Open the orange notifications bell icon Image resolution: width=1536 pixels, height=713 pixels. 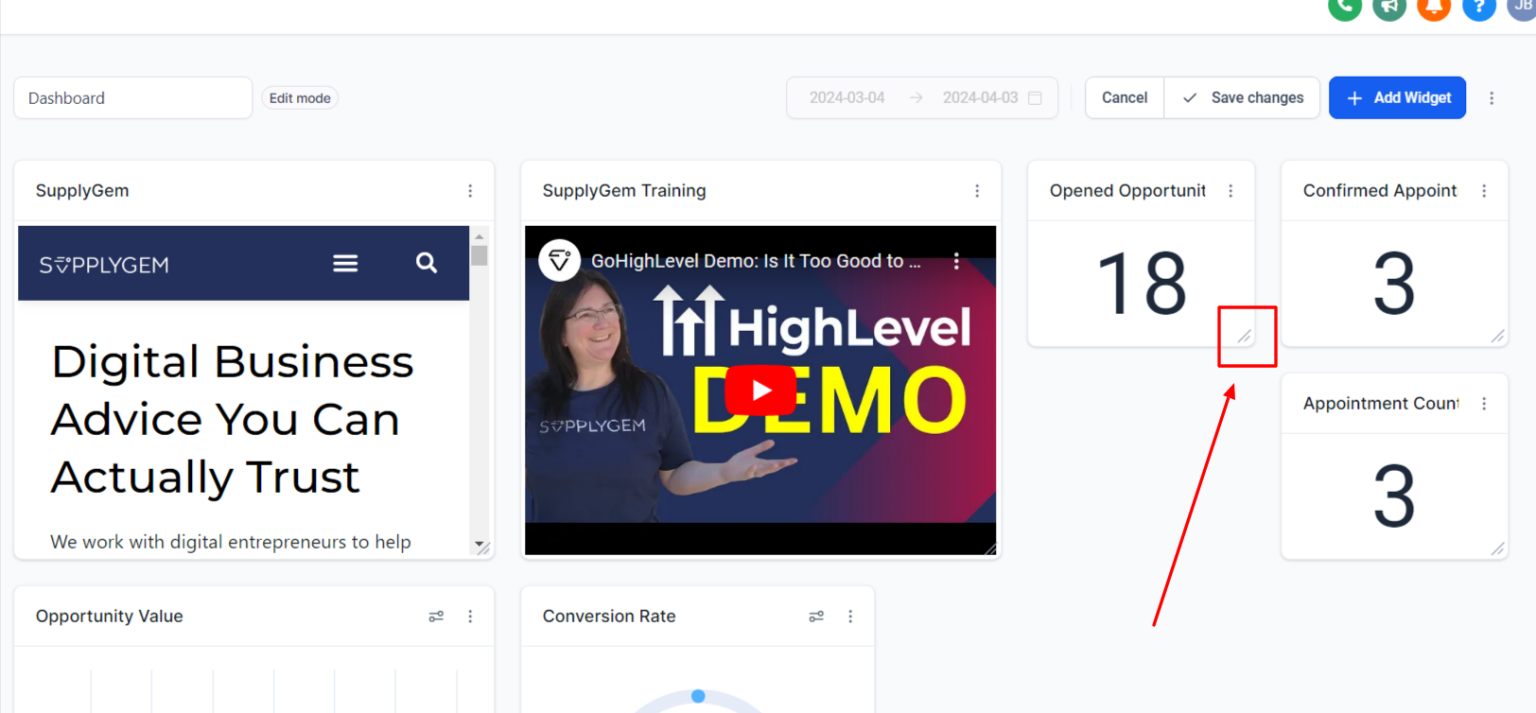point(1434,9)
